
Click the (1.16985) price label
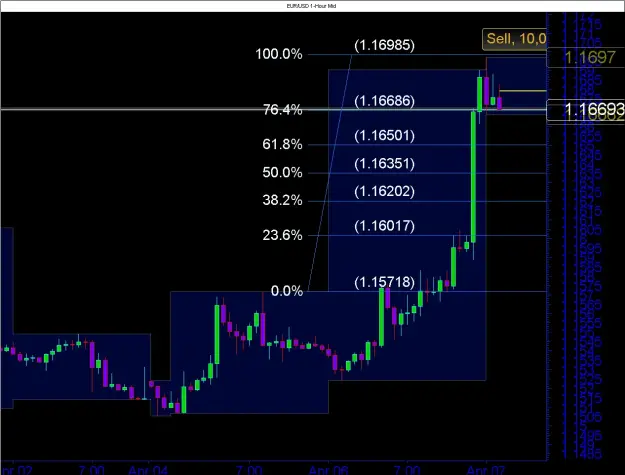pos(384,45)
